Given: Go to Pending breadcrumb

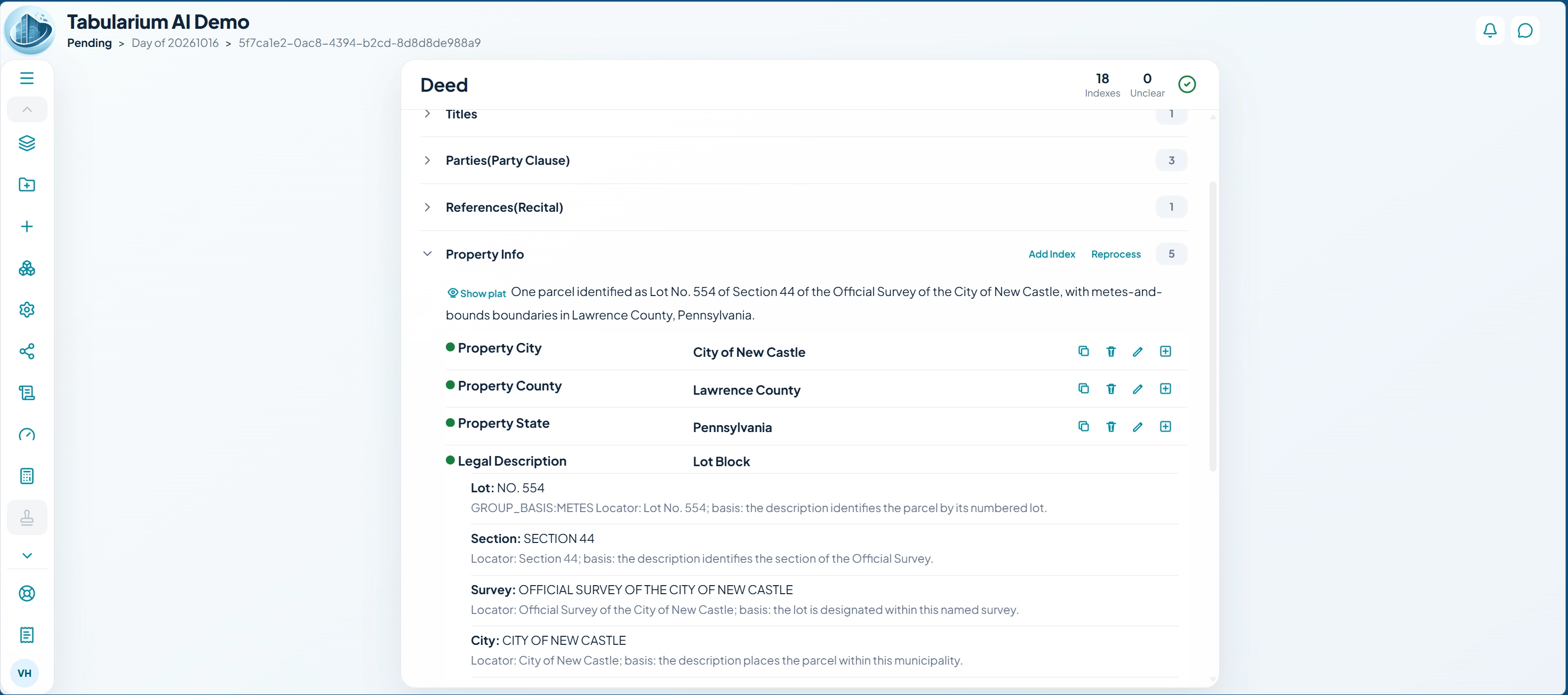Looking at the screenshot, I should (x=90, y=43).
